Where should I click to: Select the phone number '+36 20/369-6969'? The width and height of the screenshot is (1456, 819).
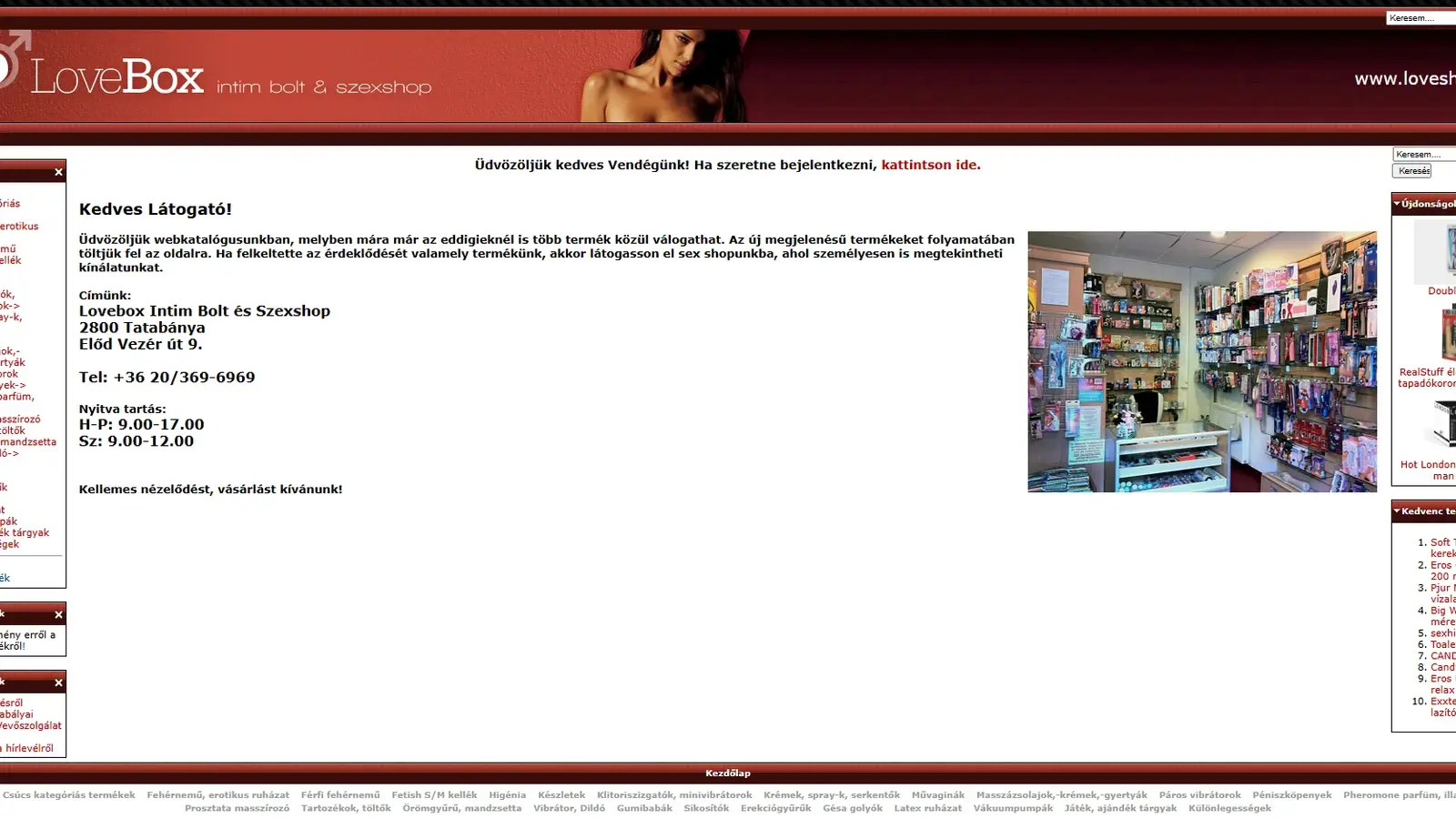point(184,378)
